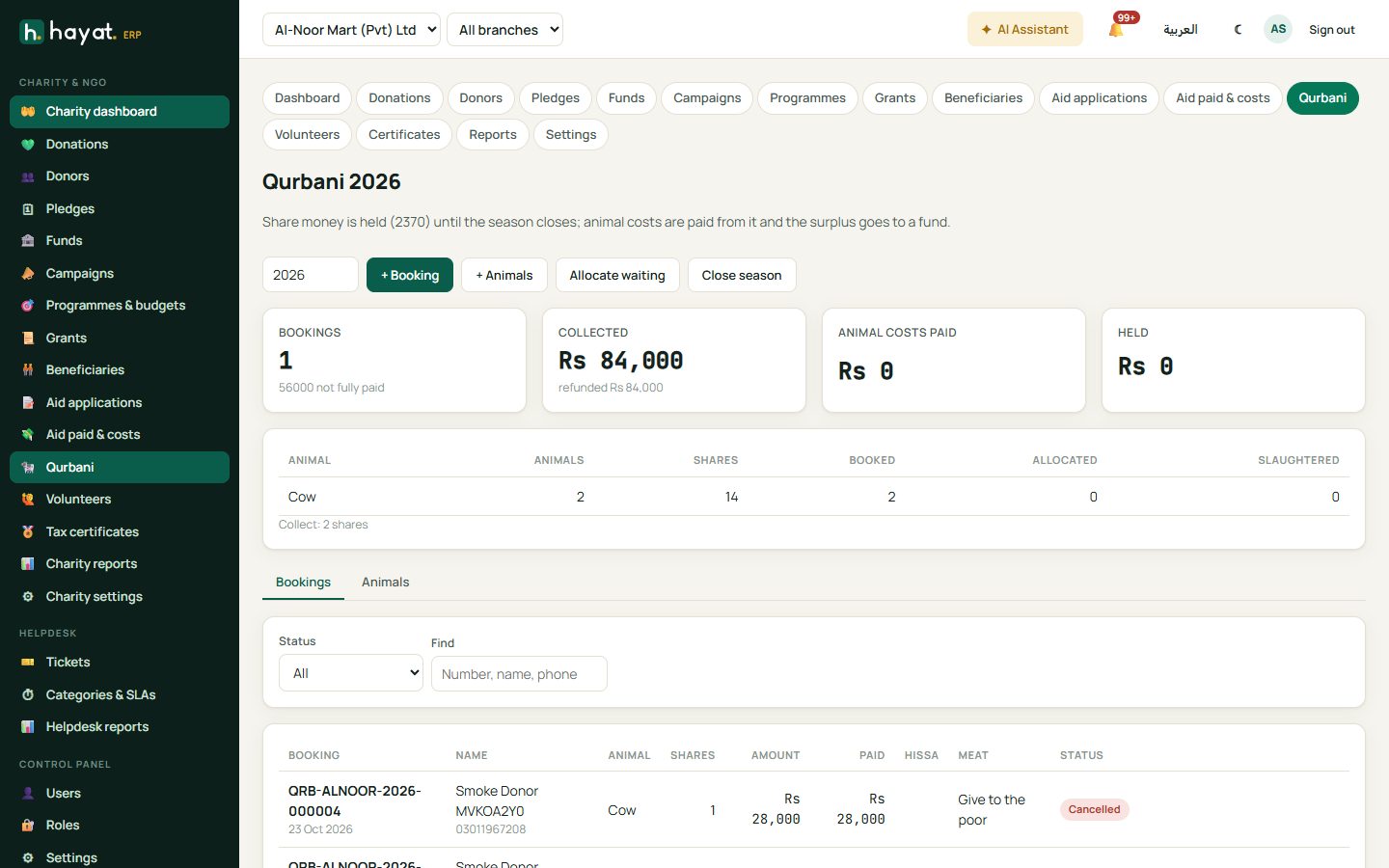
Task: Focus the season year 2026 field
Action: 311,275
